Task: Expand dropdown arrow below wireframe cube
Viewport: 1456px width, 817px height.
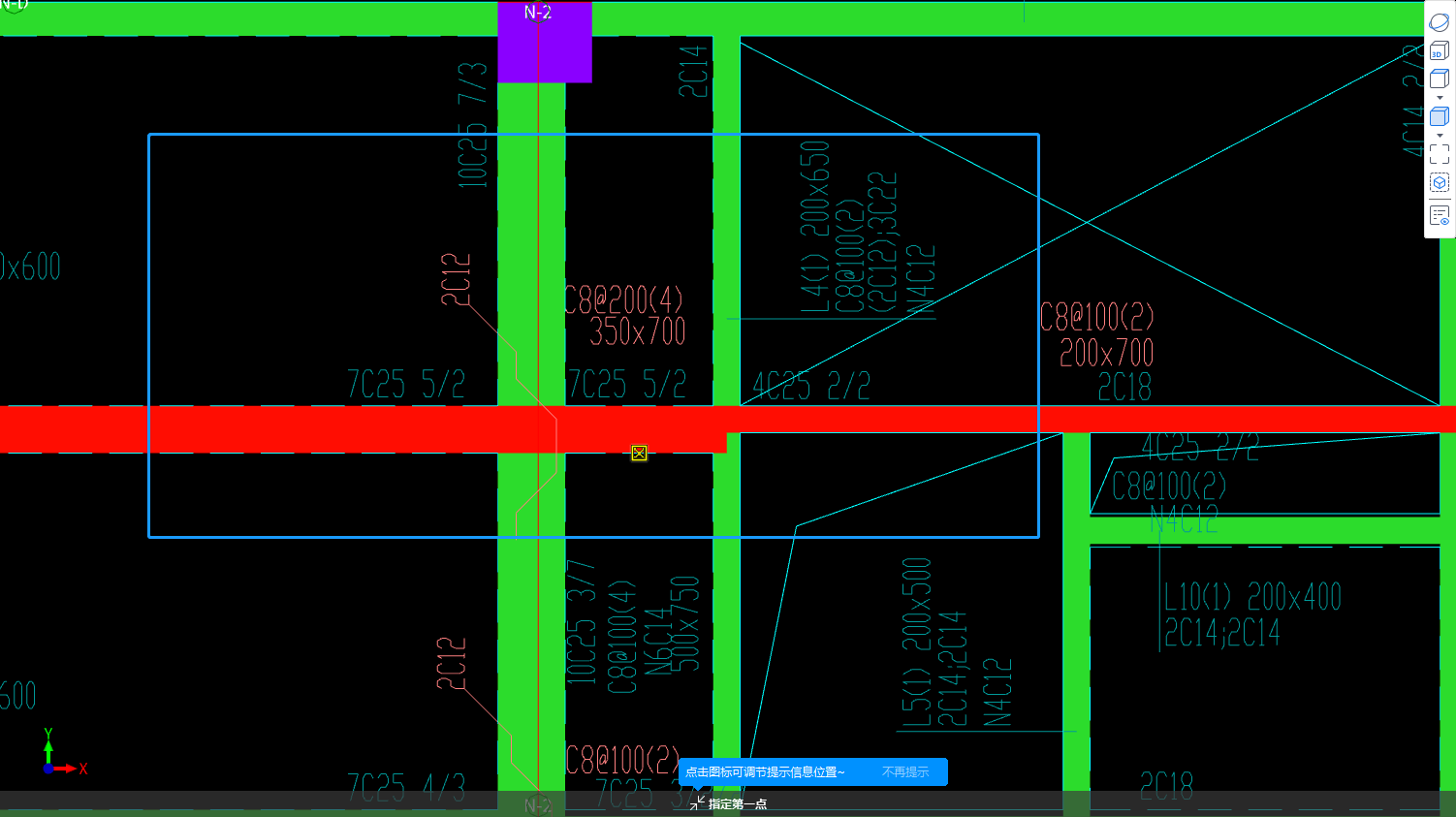Action: 1440,98
